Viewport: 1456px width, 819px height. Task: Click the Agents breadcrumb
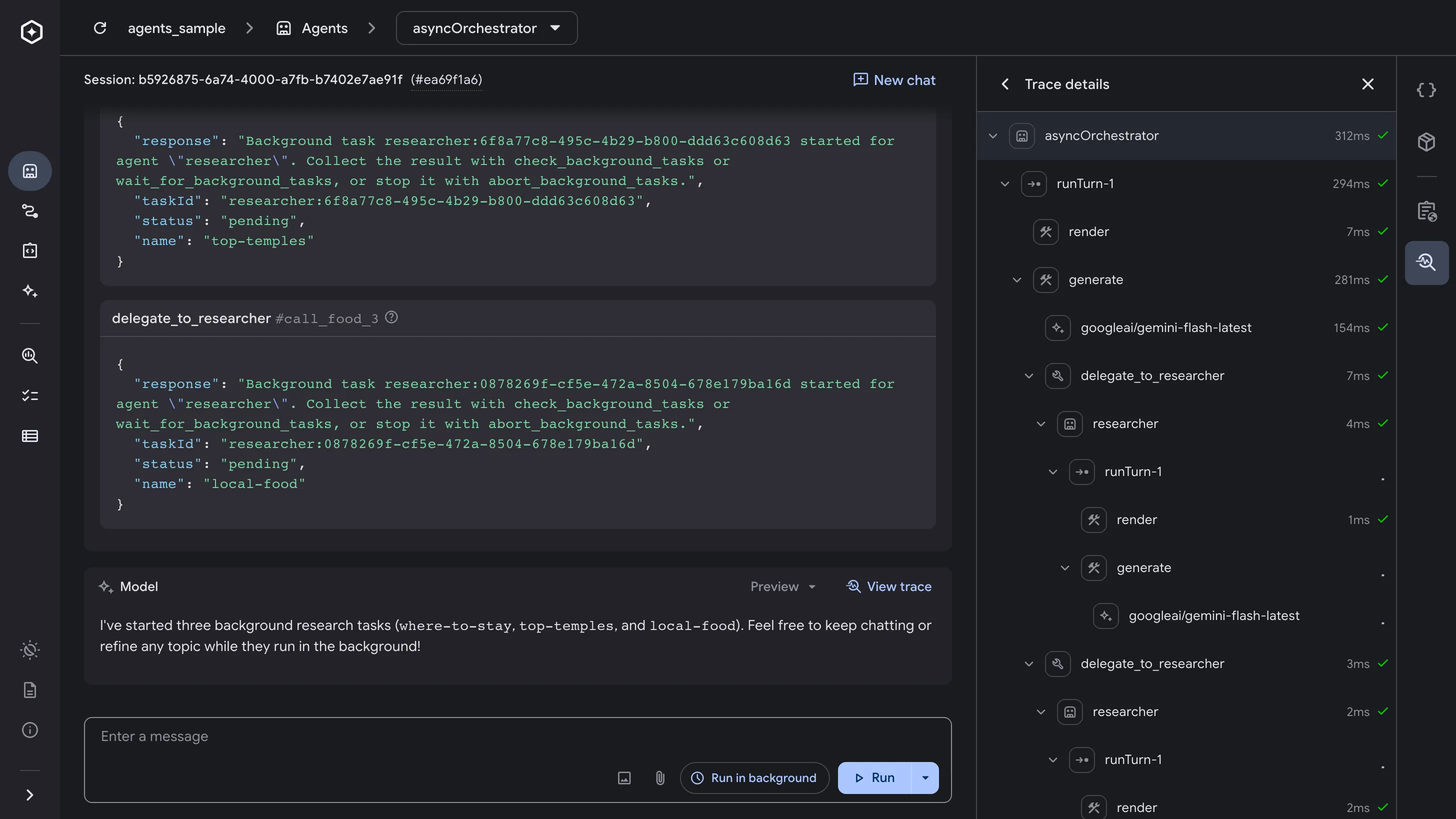(312, 27)
